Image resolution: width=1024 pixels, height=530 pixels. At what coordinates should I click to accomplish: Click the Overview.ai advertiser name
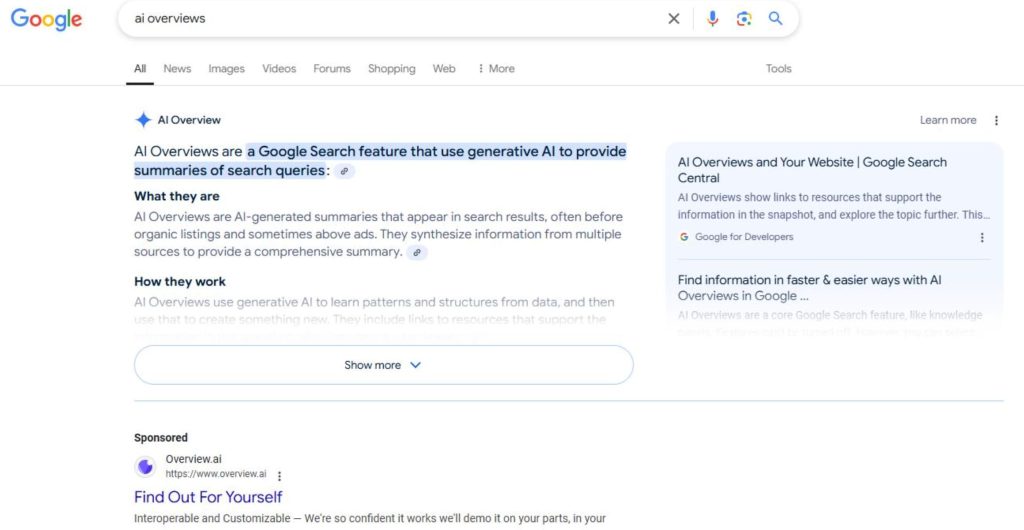point(193,459)
